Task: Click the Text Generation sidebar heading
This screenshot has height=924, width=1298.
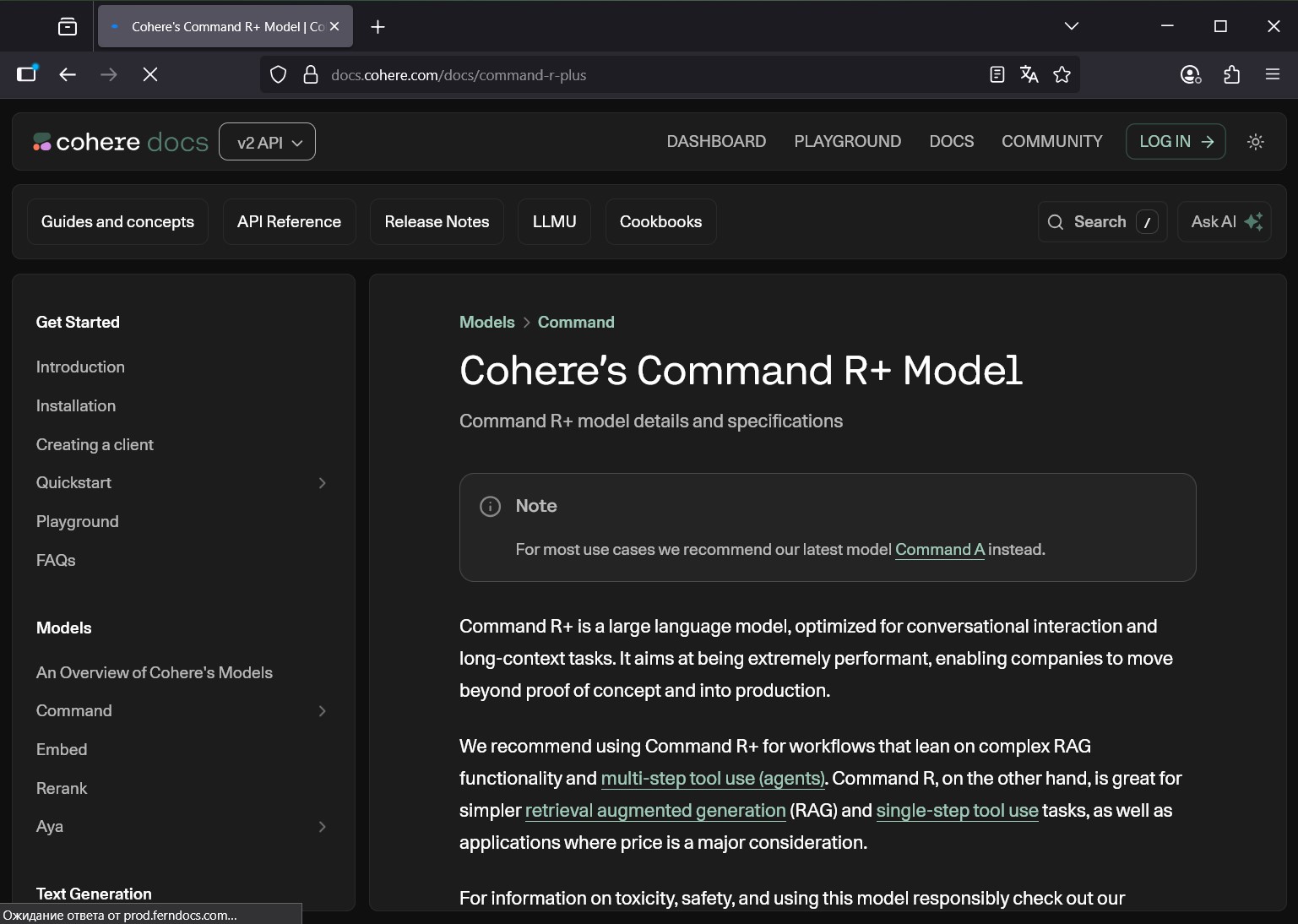Action: coord(94,894)
